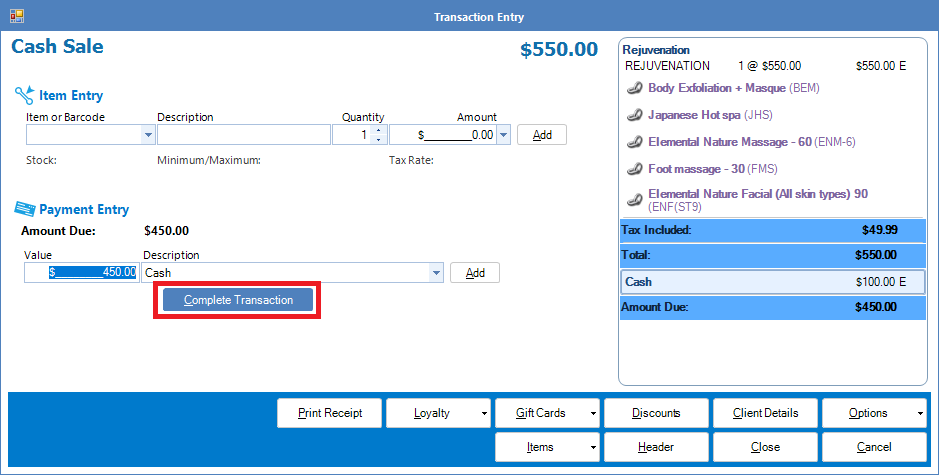
Task: Click the application icon in title bar
Action: pyautogui.click(x=17, y=16)
